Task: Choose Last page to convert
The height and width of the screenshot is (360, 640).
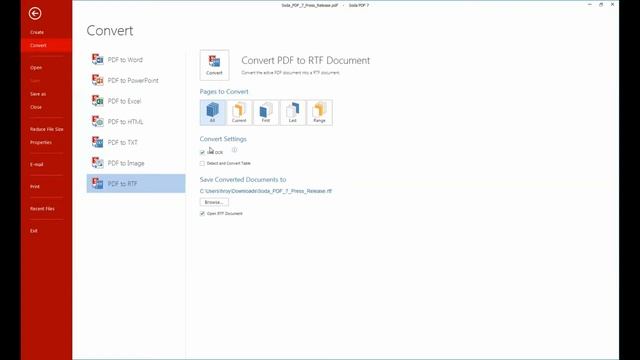Action: [293, 112]
